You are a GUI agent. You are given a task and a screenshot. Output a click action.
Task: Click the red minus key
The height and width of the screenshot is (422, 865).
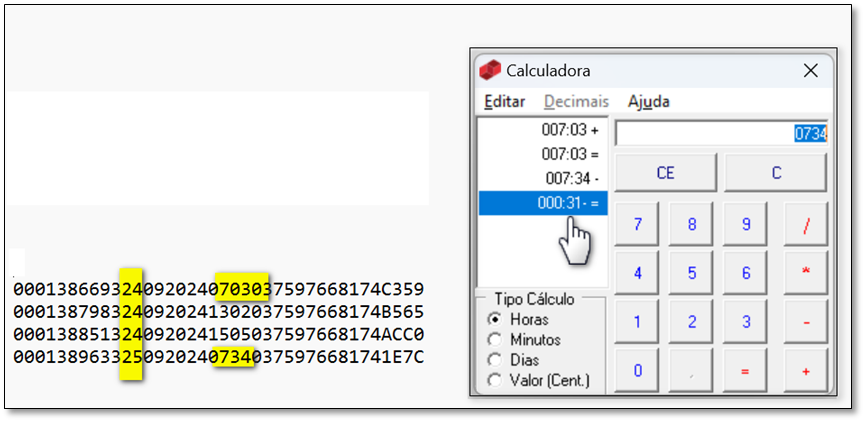(x=806, y=322)
